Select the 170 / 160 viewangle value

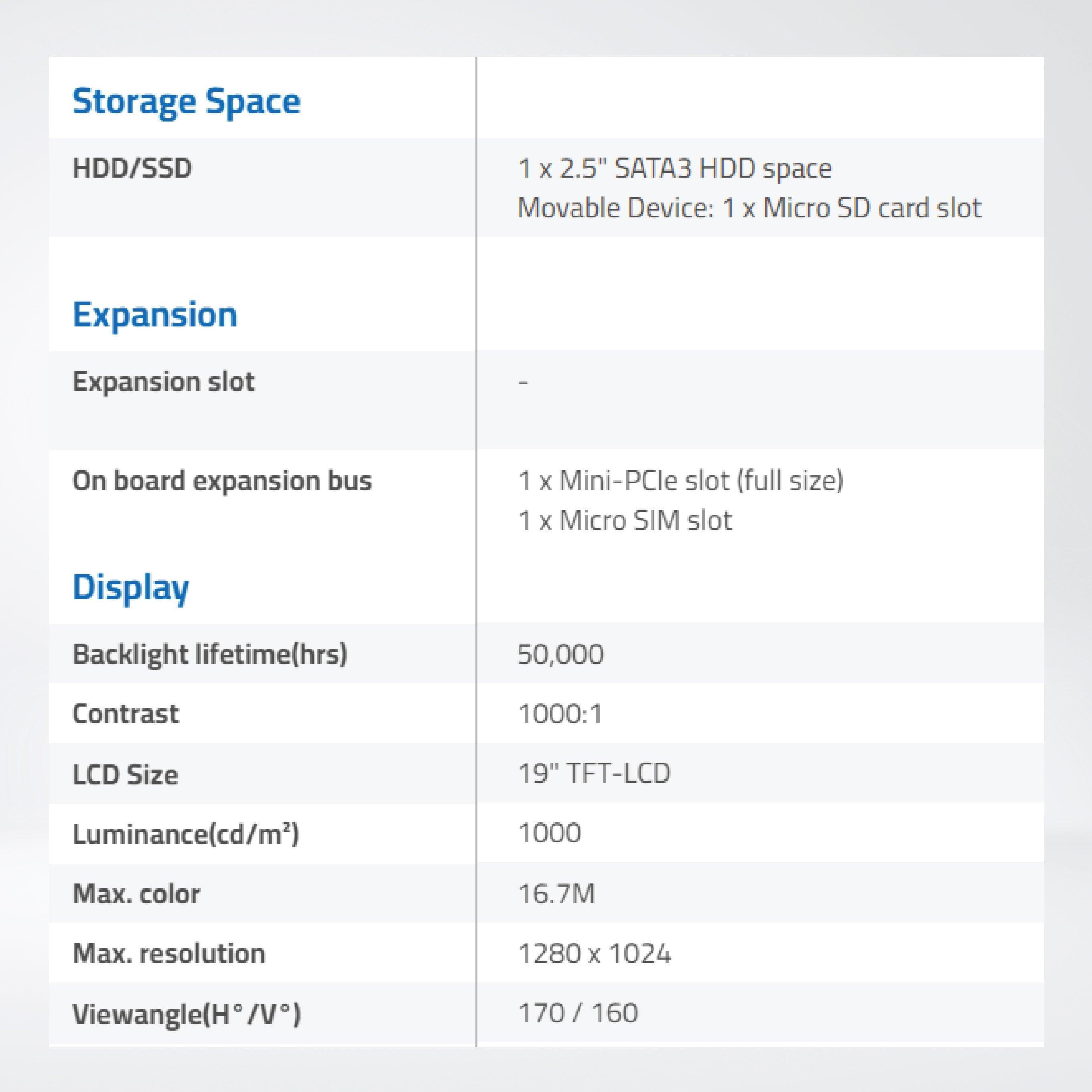(578, 1013)
